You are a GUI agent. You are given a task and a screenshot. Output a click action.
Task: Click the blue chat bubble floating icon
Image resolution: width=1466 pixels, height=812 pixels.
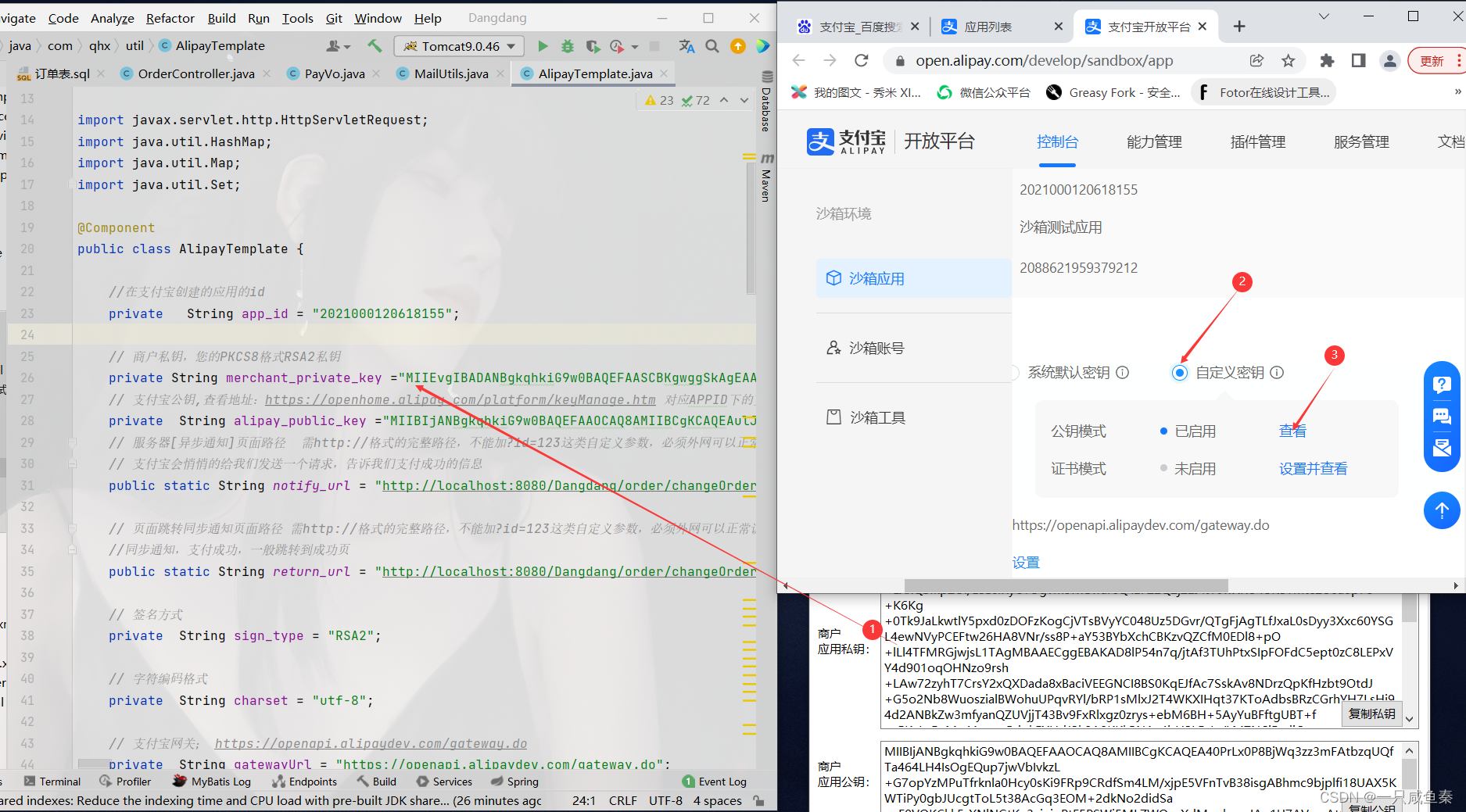1442,416
